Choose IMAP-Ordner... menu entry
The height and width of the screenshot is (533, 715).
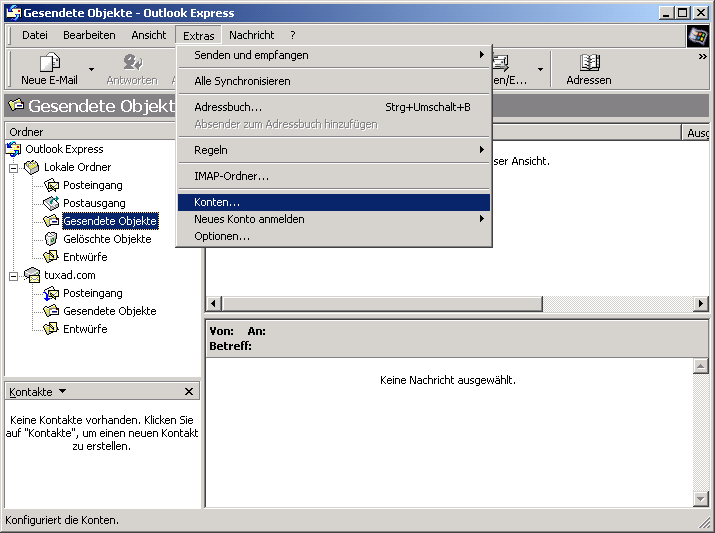[334, 176]
